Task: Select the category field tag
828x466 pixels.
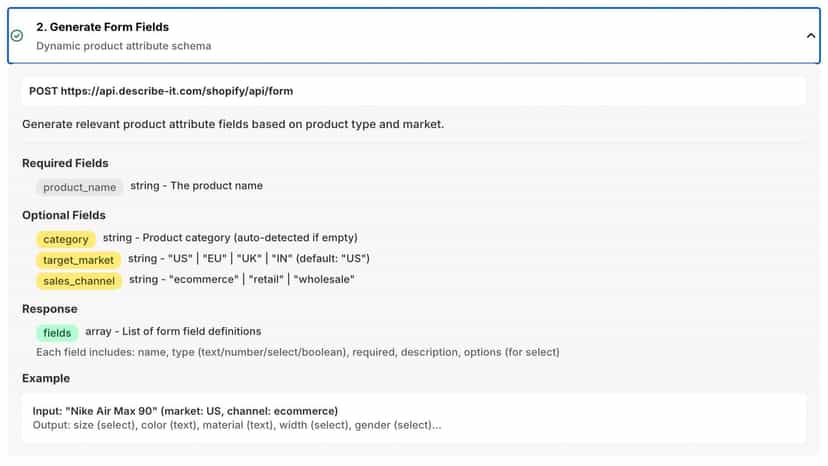Action: coord(65,239)
